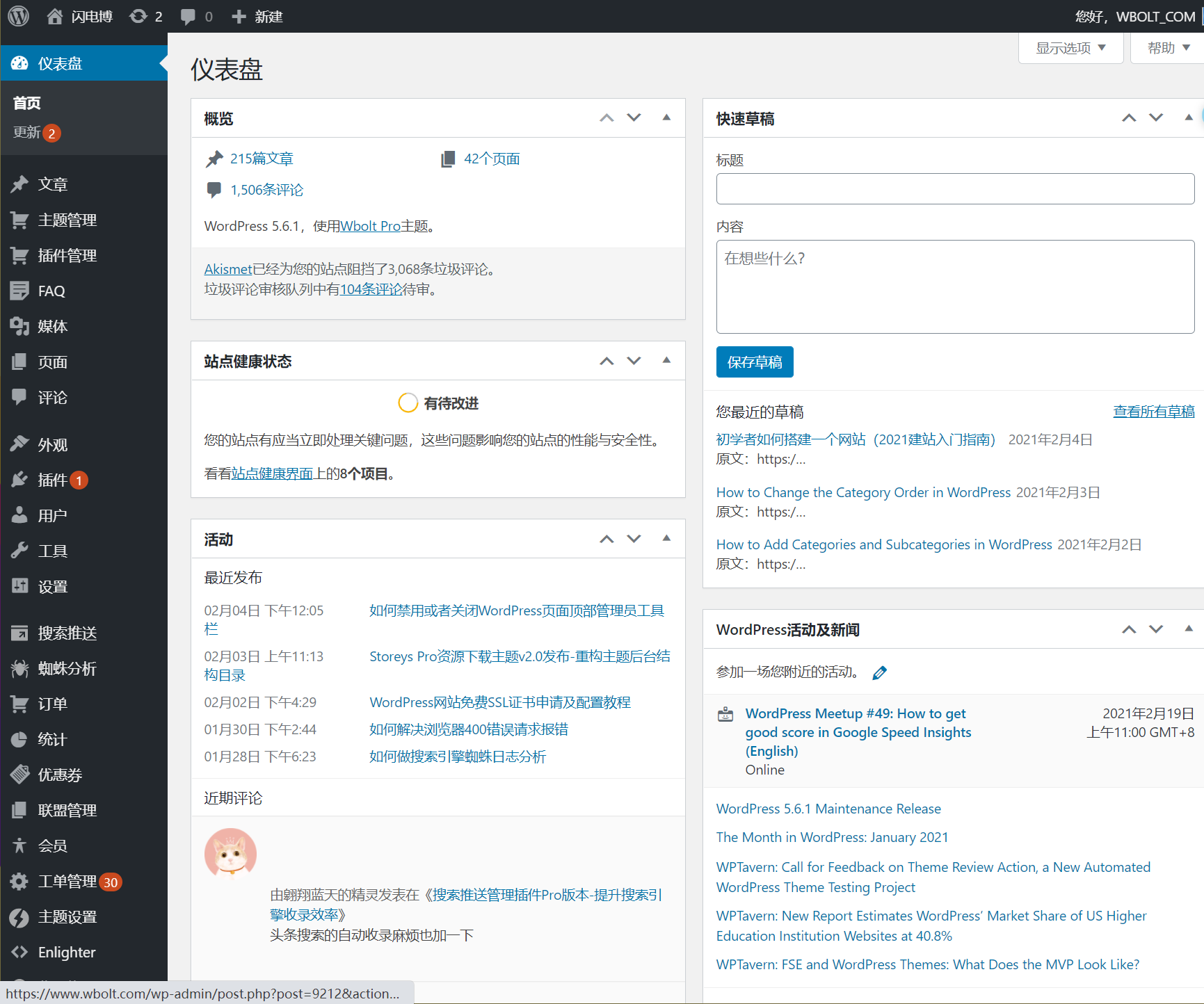Toggle the 活动 panel using its triangle

click(666, 538)
